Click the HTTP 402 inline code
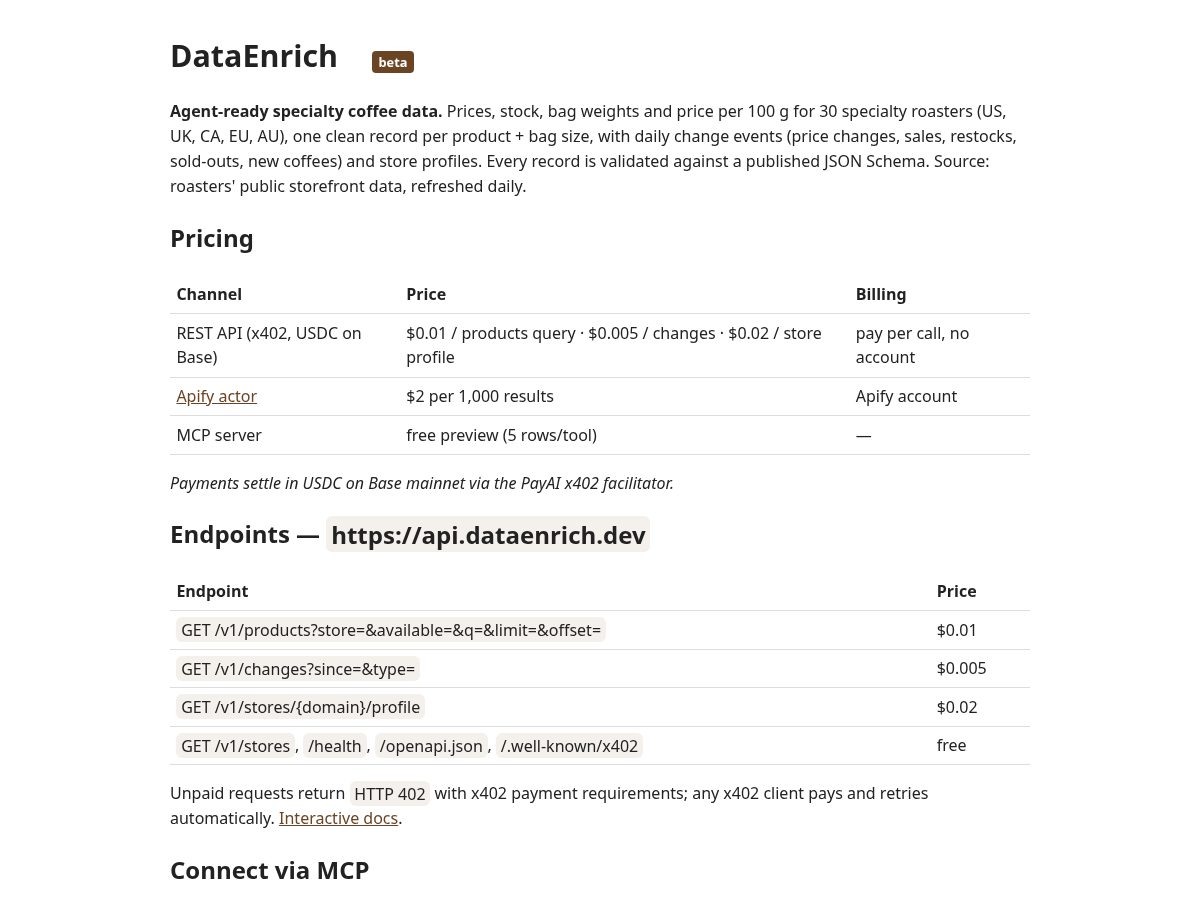The image size is (1200, 900). pos(390,794)
